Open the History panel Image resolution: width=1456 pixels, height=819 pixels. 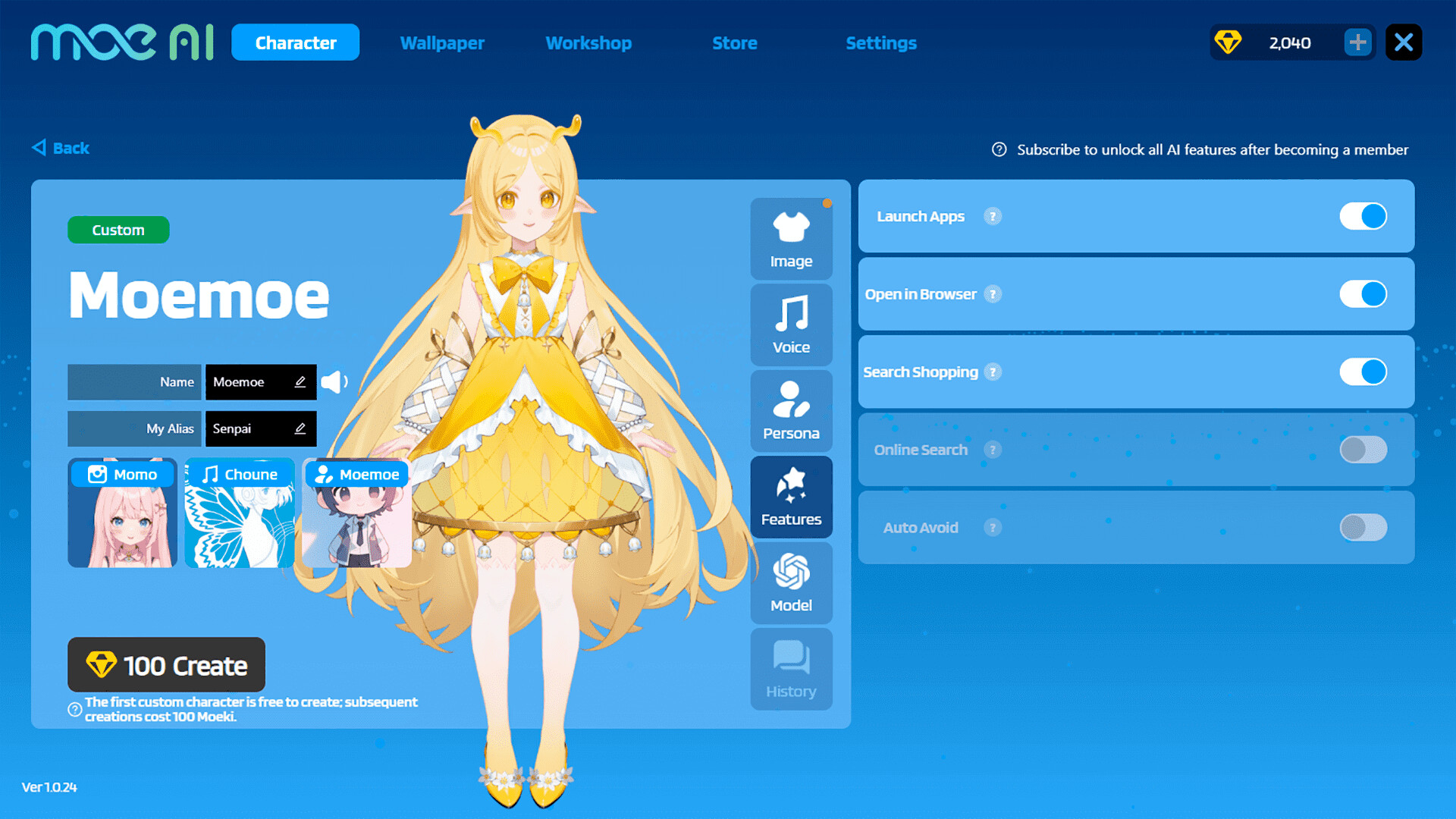click(791, 669)
